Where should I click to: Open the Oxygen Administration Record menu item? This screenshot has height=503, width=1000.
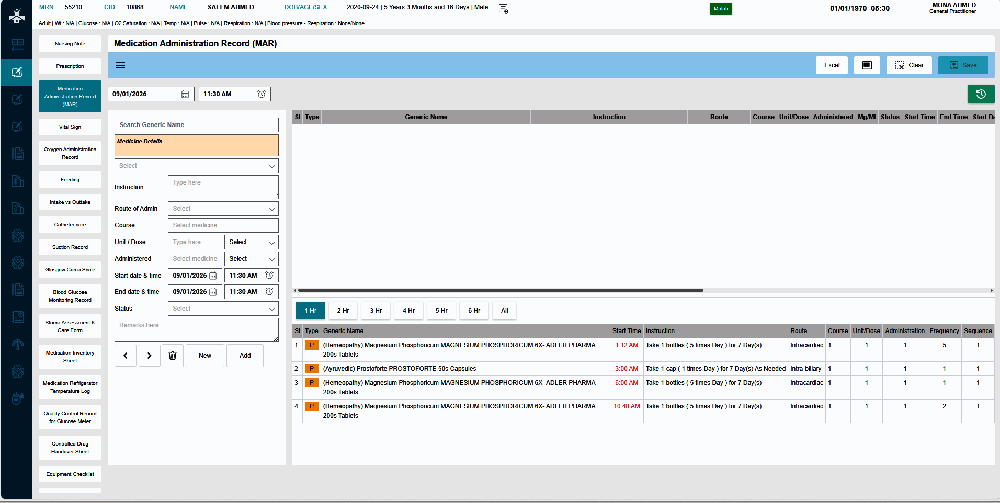70,153
